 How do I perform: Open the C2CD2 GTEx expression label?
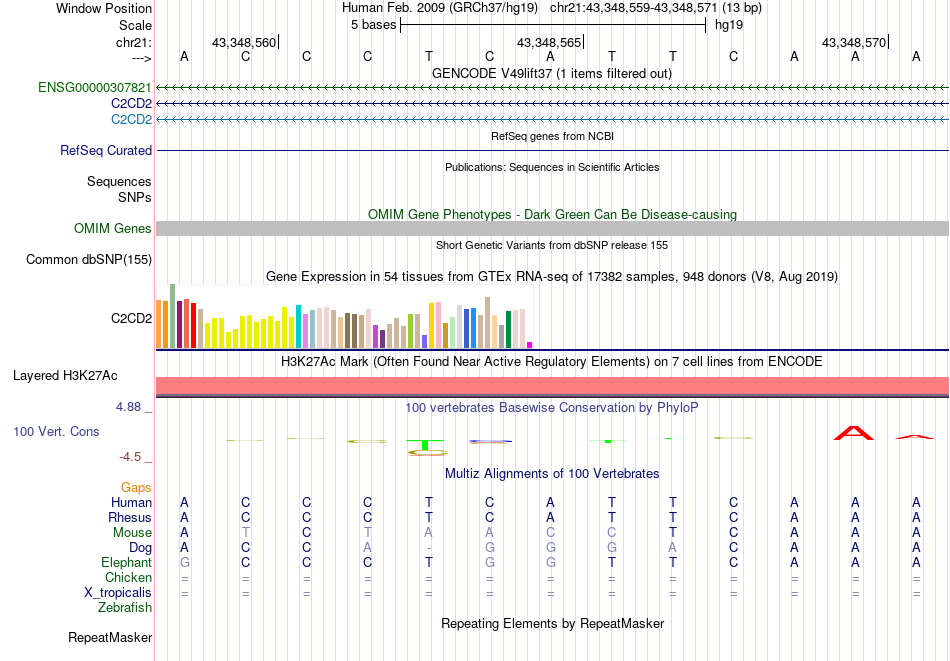coord(131,318)
